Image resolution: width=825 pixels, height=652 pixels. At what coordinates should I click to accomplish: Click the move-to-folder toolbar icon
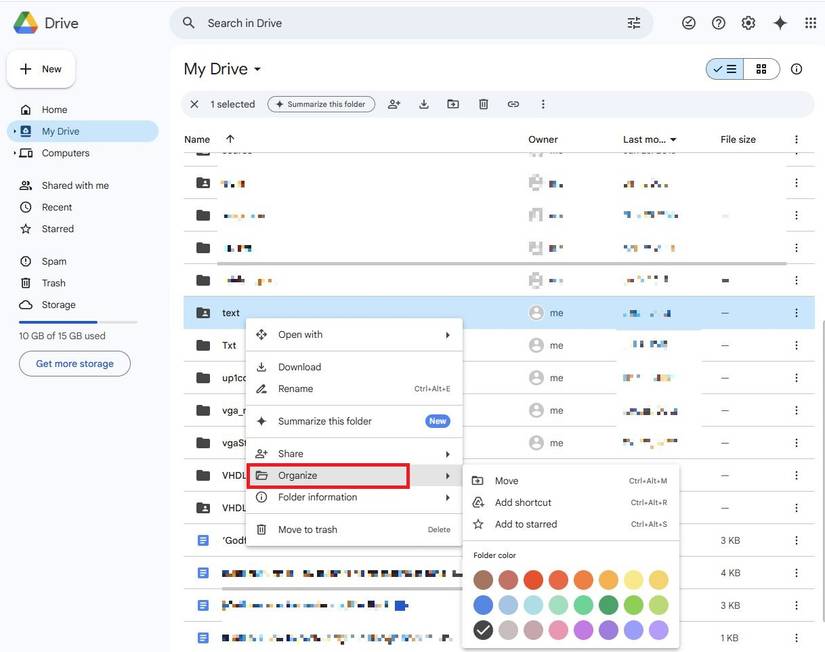[453, 104]
